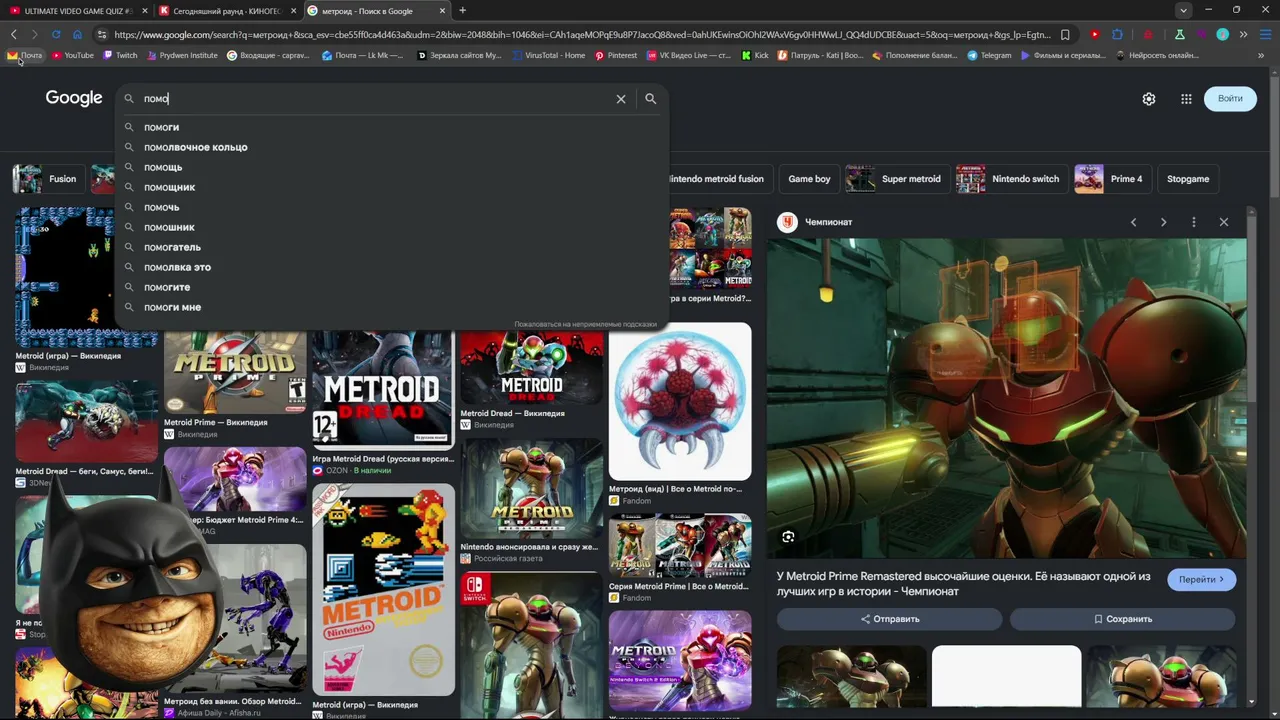Open the browser extensions puzzle icon
1280x720 pixels.
[x=1117, y=34]
